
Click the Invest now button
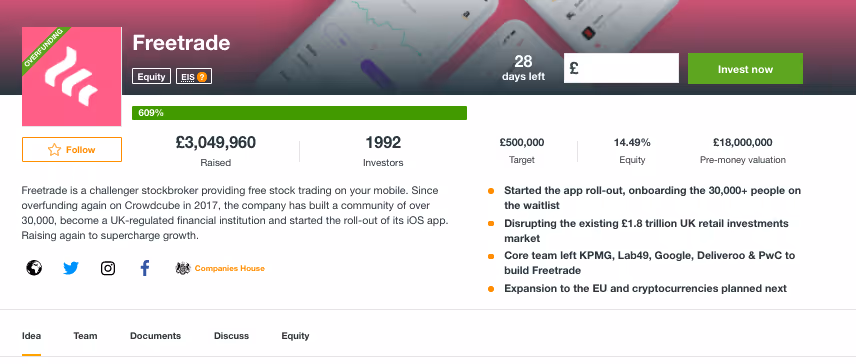[745, 69]
